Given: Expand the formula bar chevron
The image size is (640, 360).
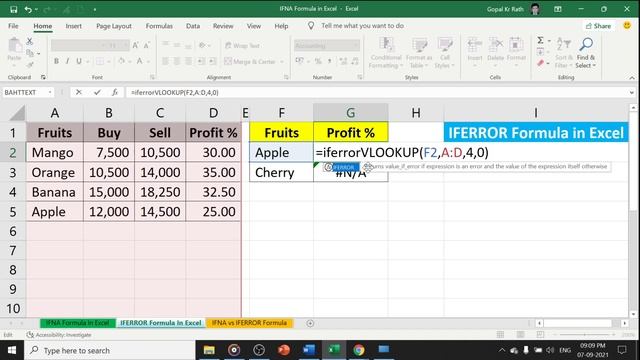Looking at the screenshot, I should [x=631, y=93].
